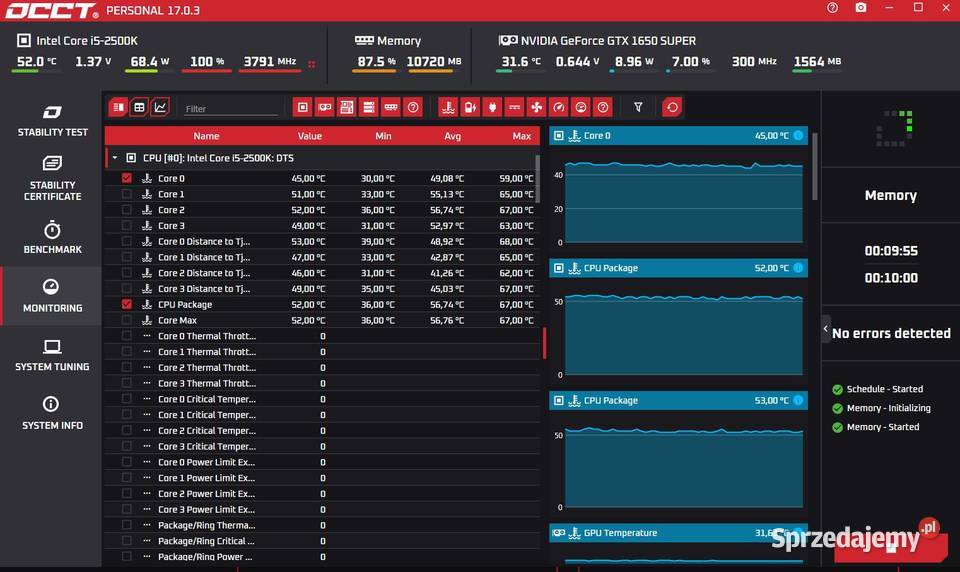Open the Benchmark section in sidebar
The image size is (960, 572).
pos(52,237)
